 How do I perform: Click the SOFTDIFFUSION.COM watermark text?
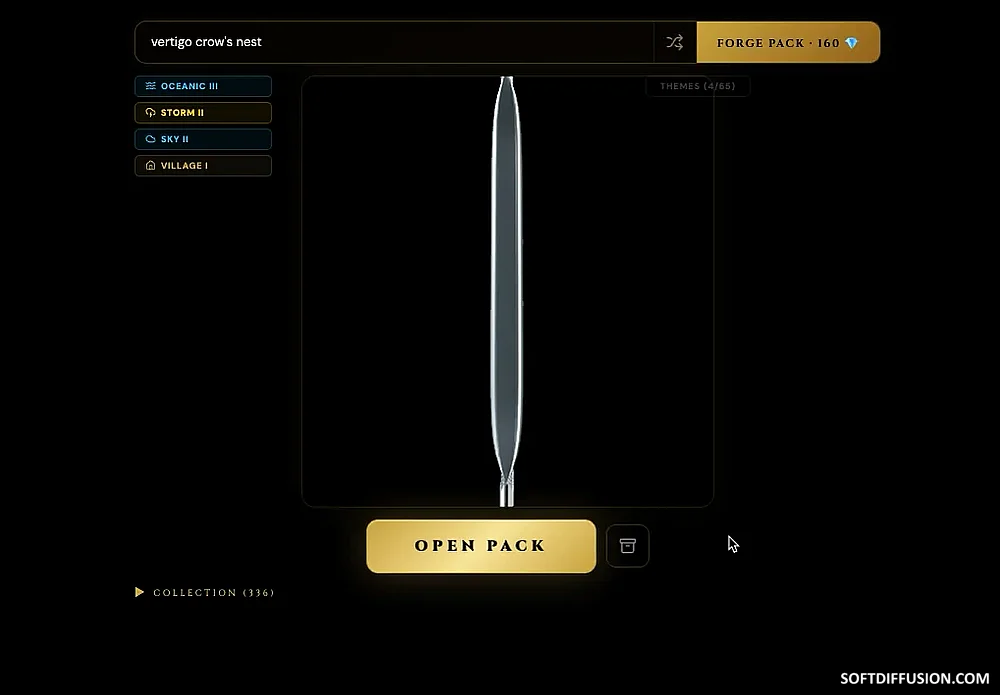coord(915,678)
